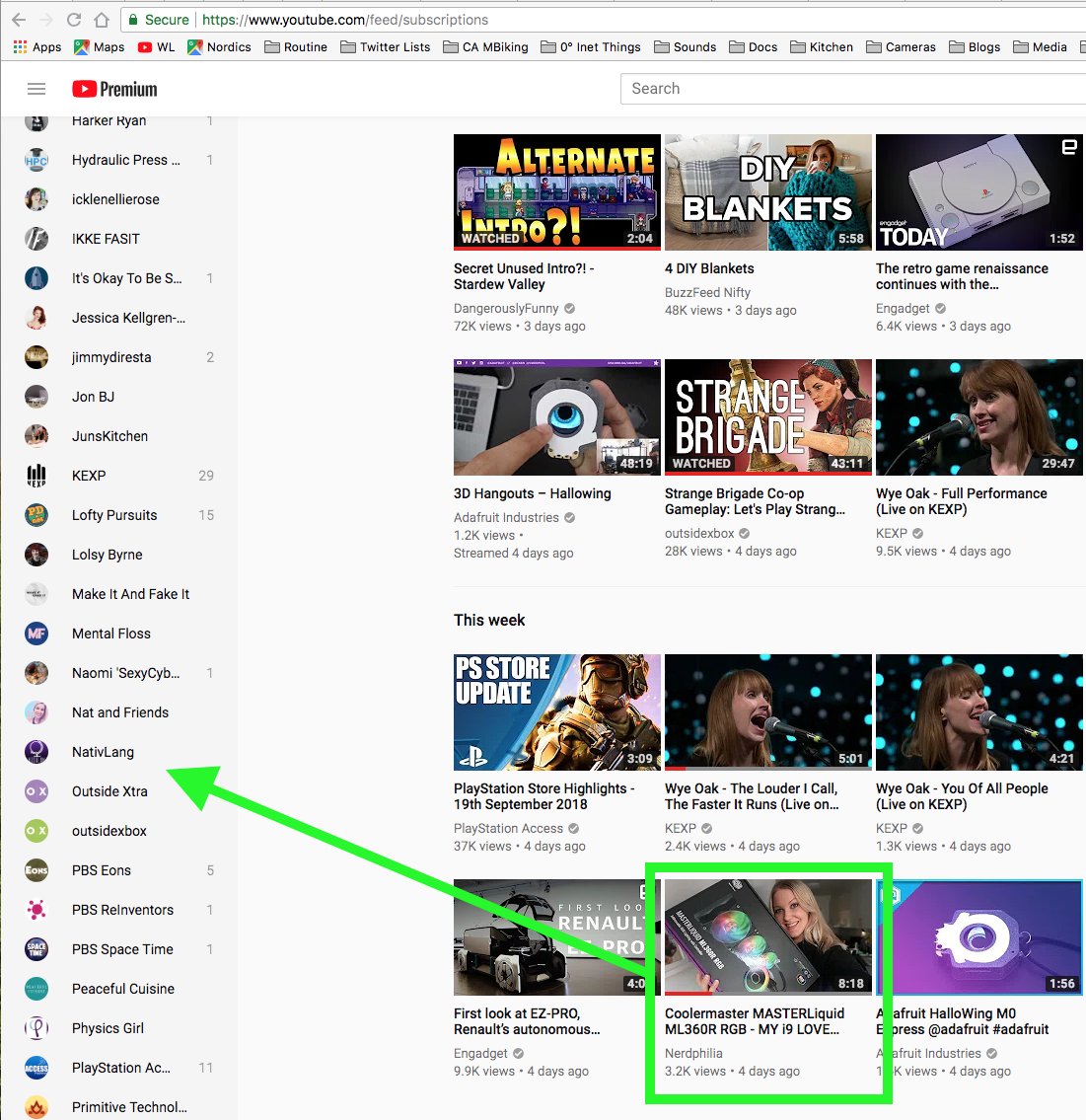This screenshot has width=1086, height=1120.
Task: Click the YouTube Search field
Action: [853, 89]
